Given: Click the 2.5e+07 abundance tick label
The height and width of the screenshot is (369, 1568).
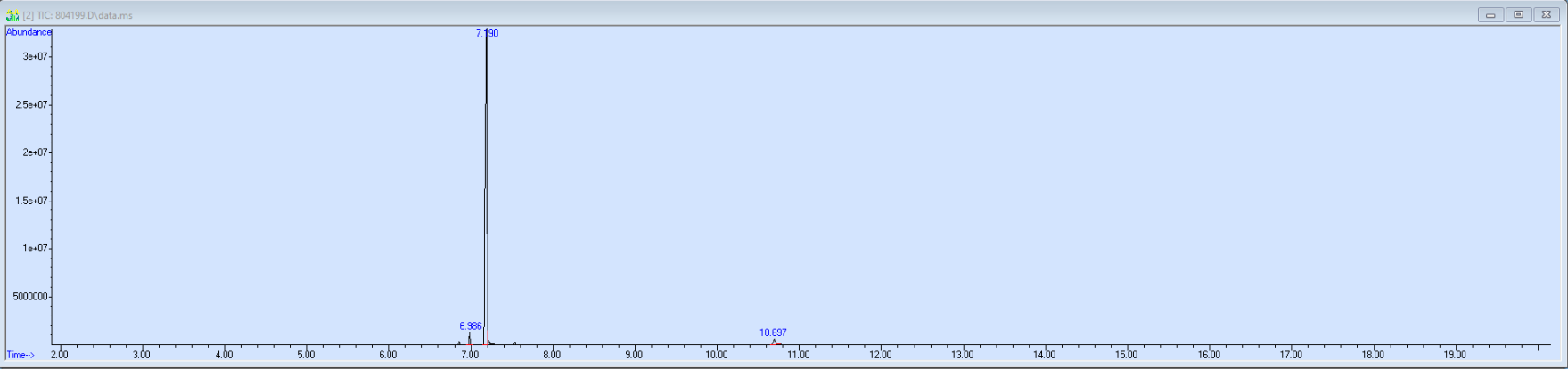Looking at the screenshot, I should (32, 104).
